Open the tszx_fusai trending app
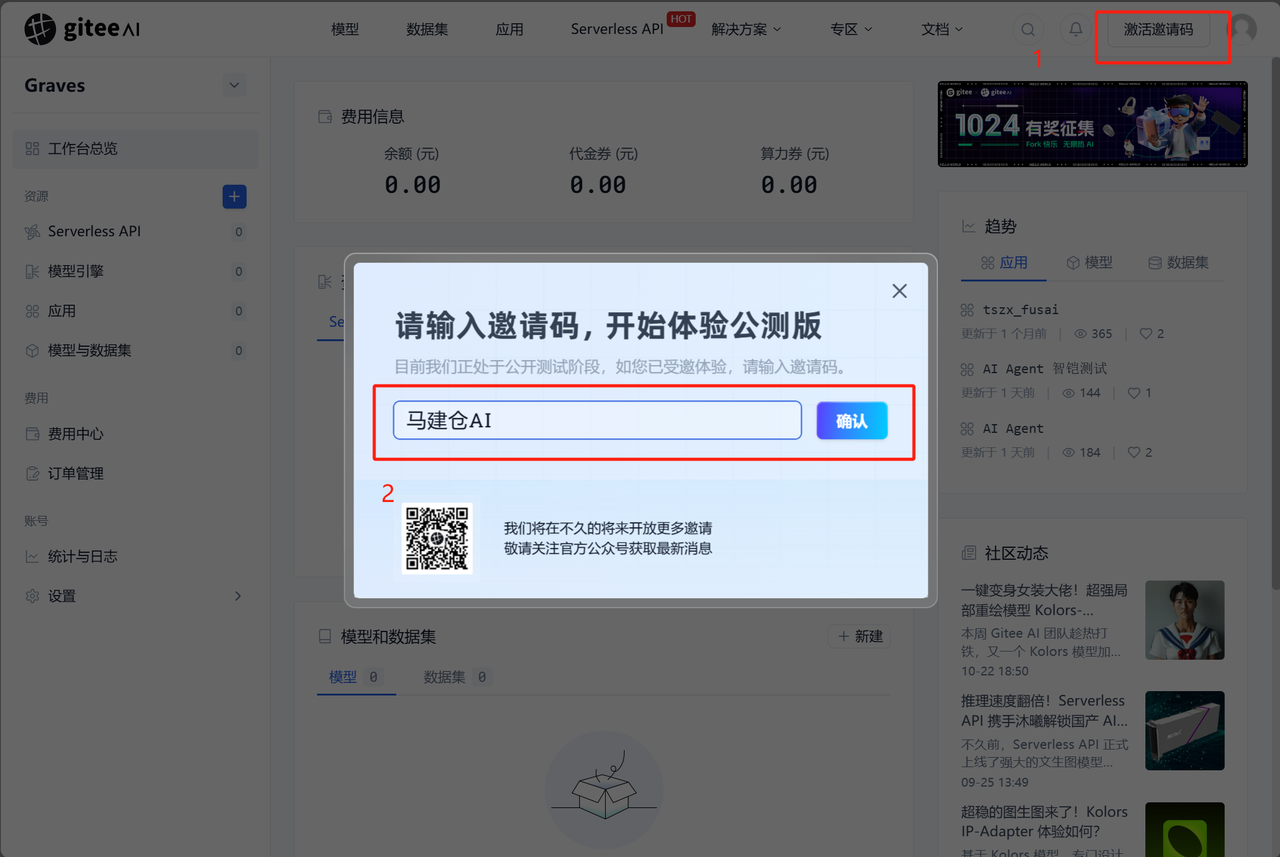This screenshot has width=1280, height=857. (1020, 309)
